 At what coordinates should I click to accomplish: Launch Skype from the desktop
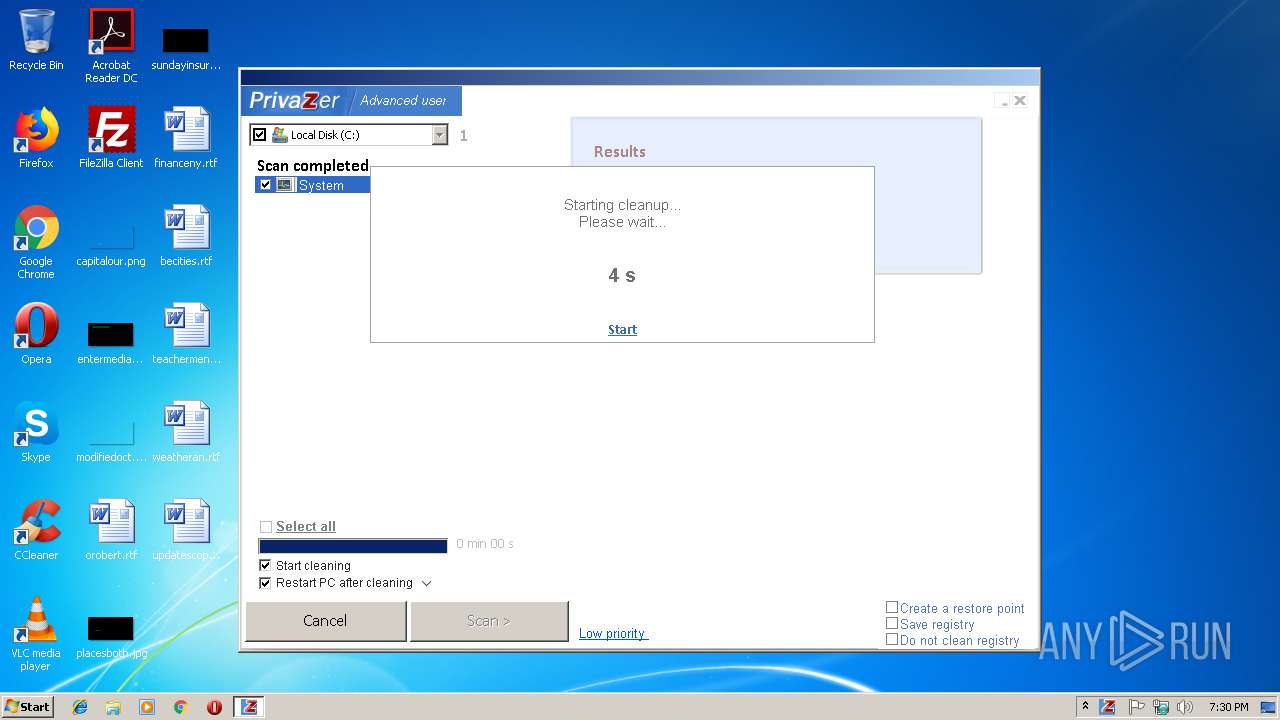(x=36, y=432)
